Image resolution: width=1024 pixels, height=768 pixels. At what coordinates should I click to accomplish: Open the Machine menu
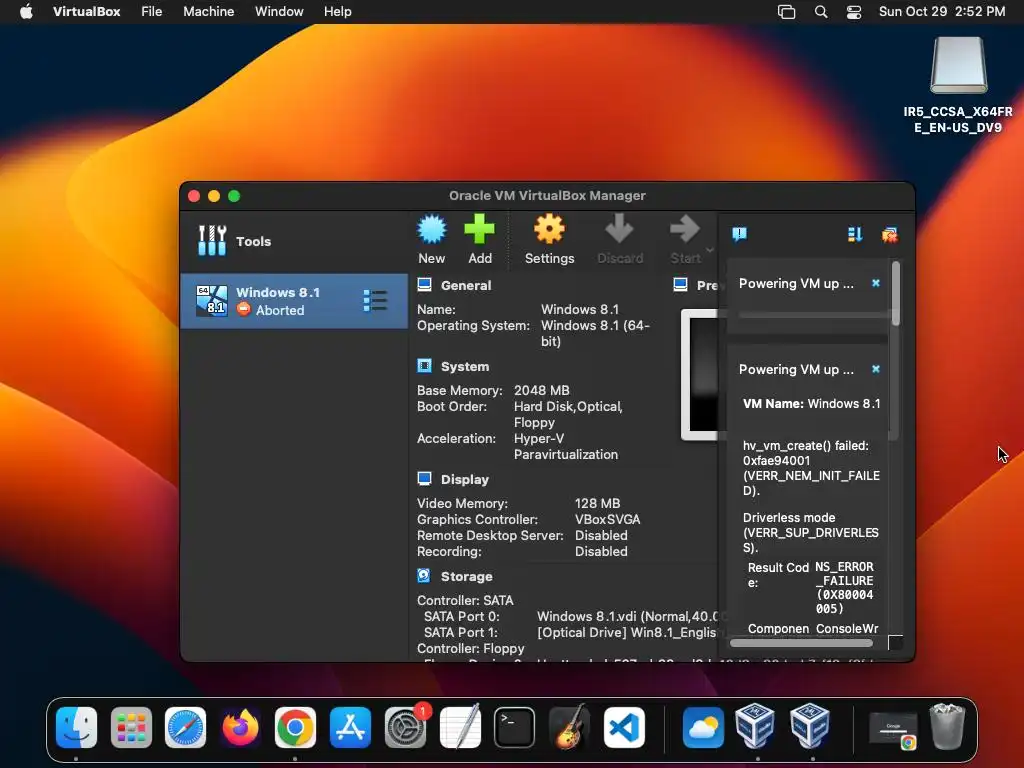tap(208, 12)
